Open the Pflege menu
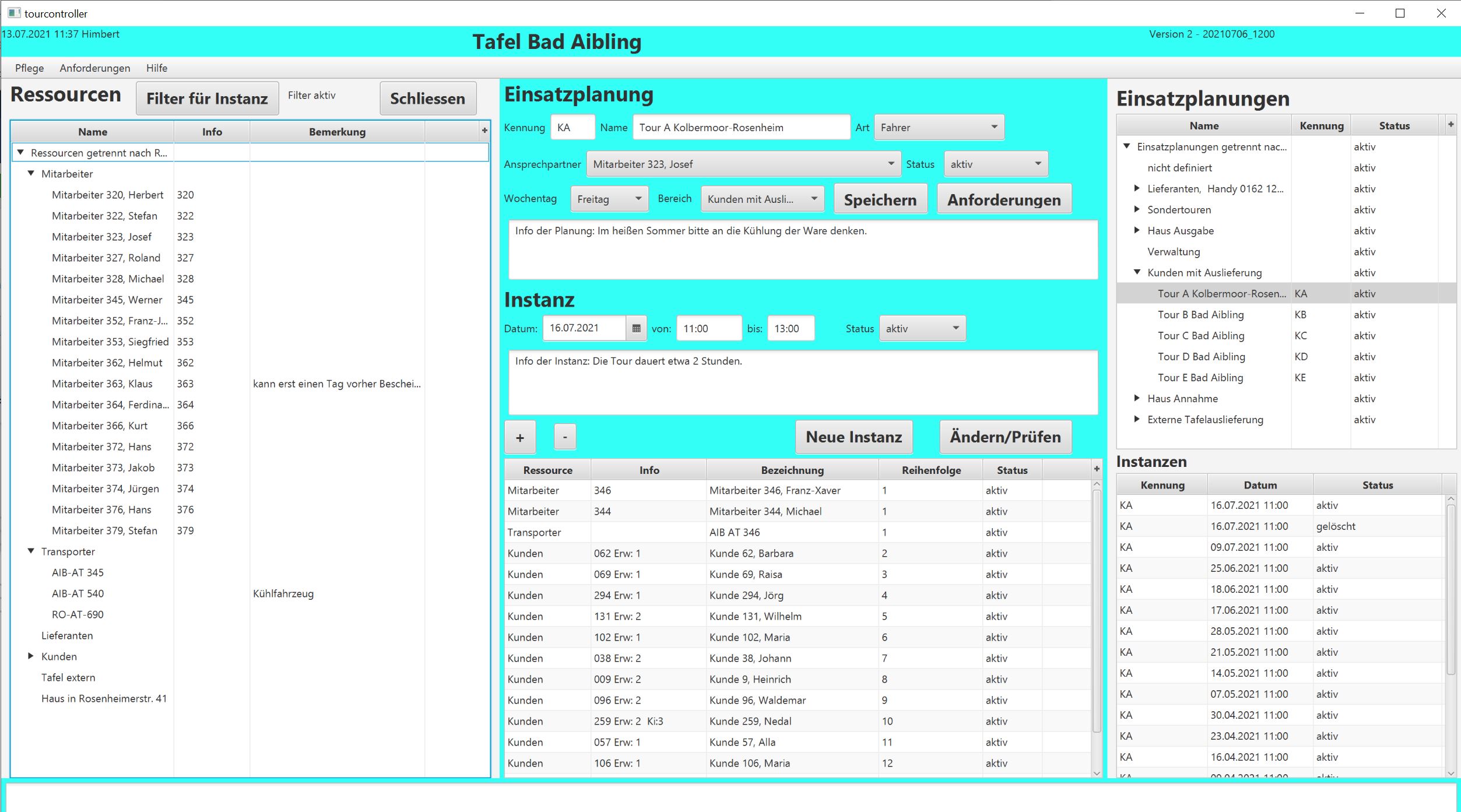 point(29,68)
